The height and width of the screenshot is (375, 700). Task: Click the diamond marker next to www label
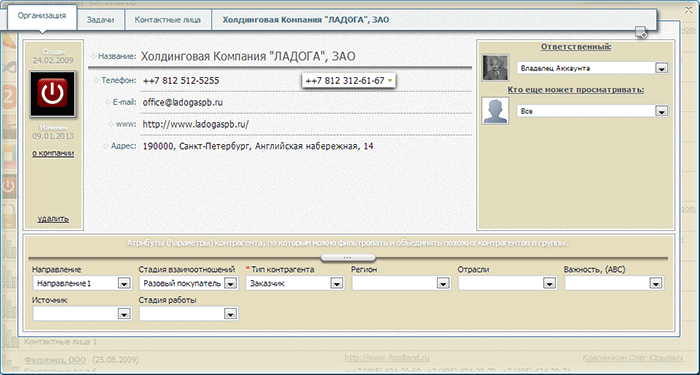pos(111,124)
